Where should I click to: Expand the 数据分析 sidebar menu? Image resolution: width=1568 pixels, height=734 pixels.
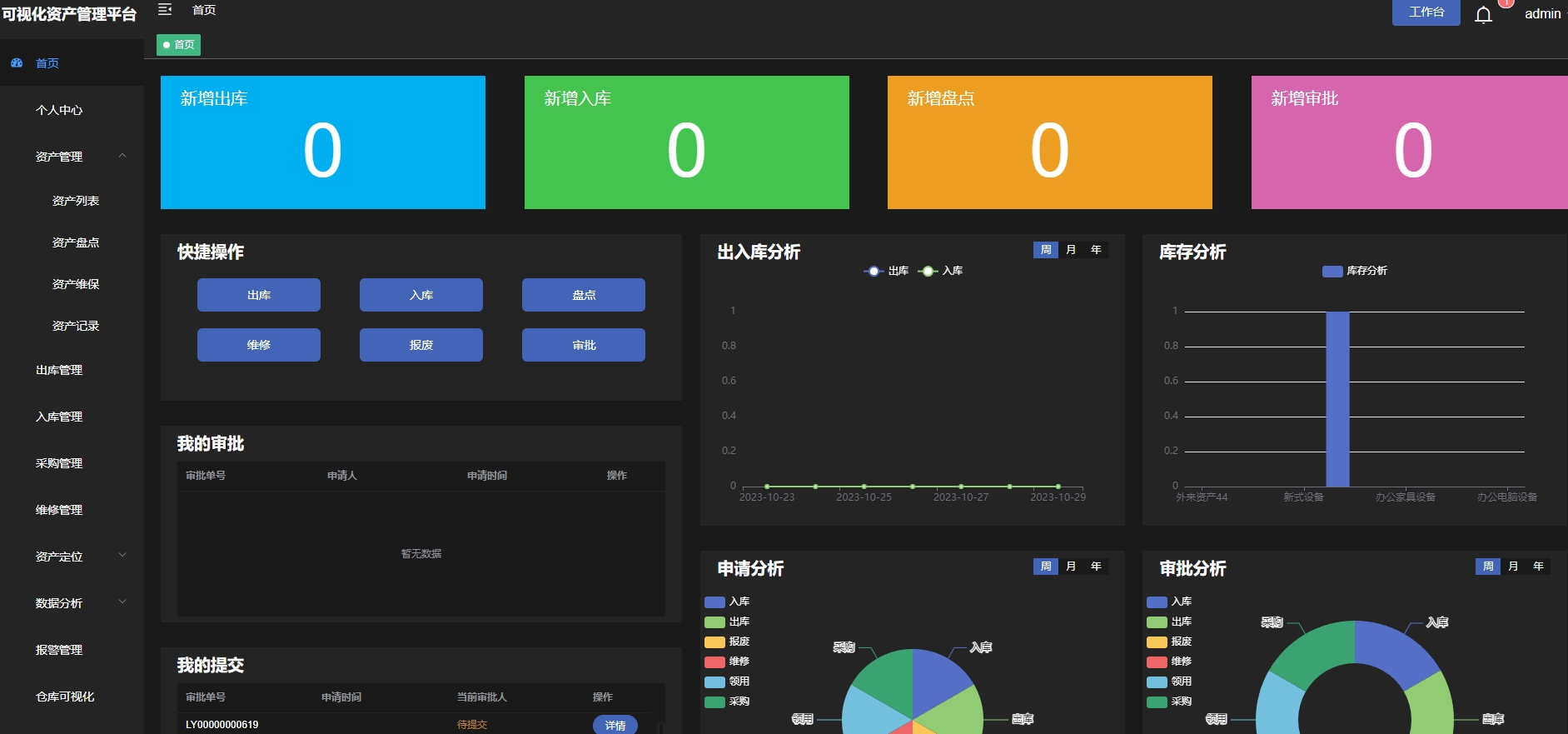point(122,602)
